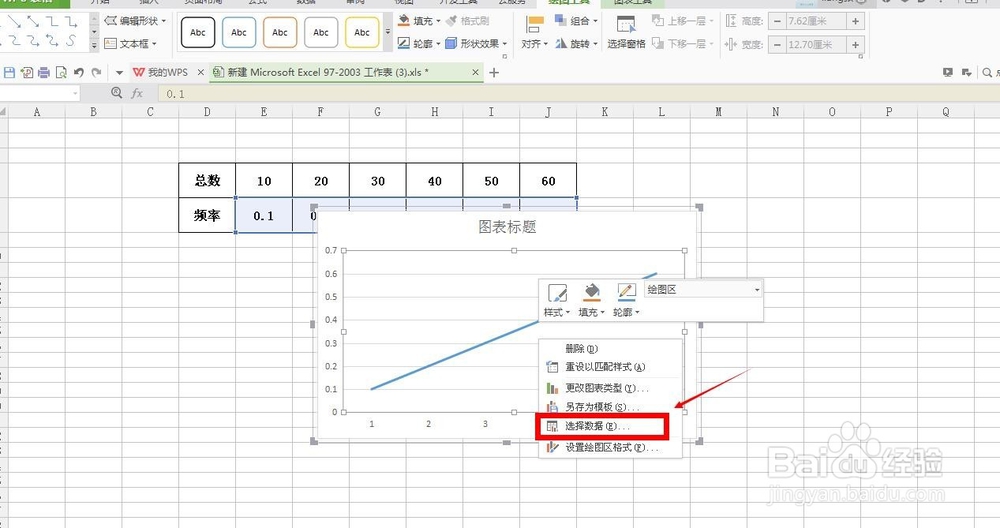
Task: Select the cell containing 频率
Action: pyautogui.click(x=207, y=216)
